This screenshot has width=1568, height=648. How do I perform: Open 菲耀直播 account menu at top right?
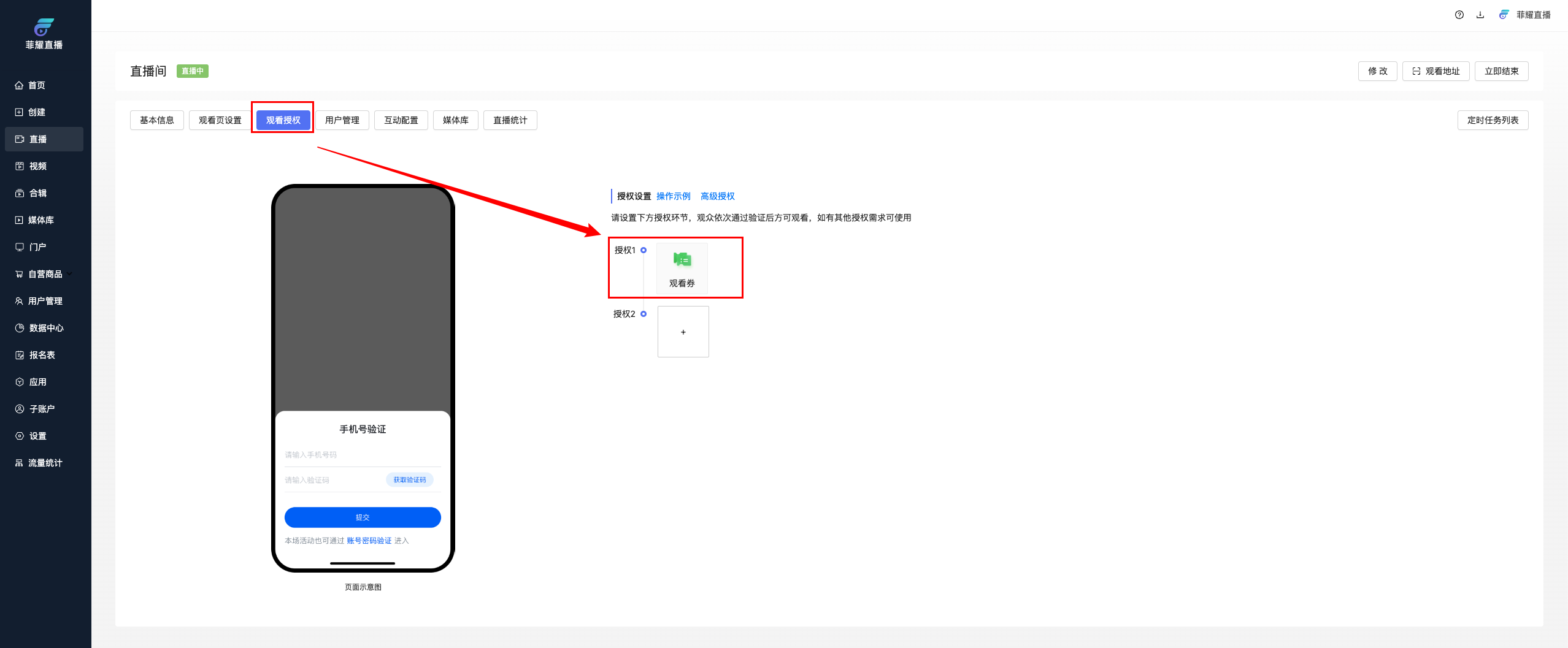[x=1526, y=15]
